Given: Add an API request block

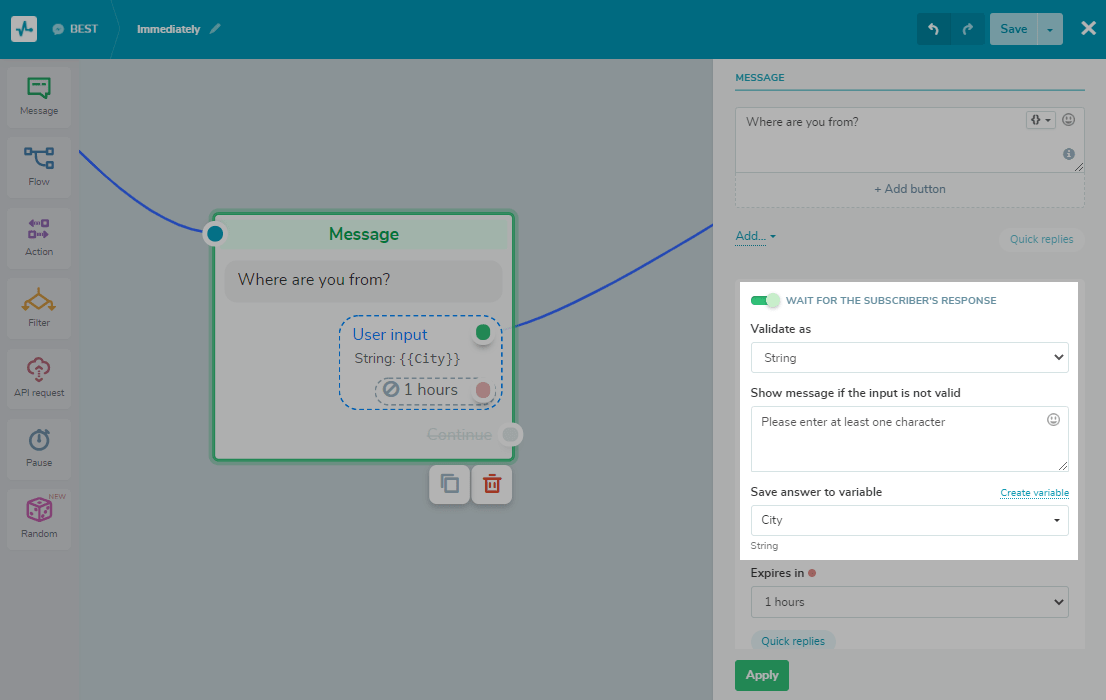Looking at the screenshot, I should pos(39,378).
